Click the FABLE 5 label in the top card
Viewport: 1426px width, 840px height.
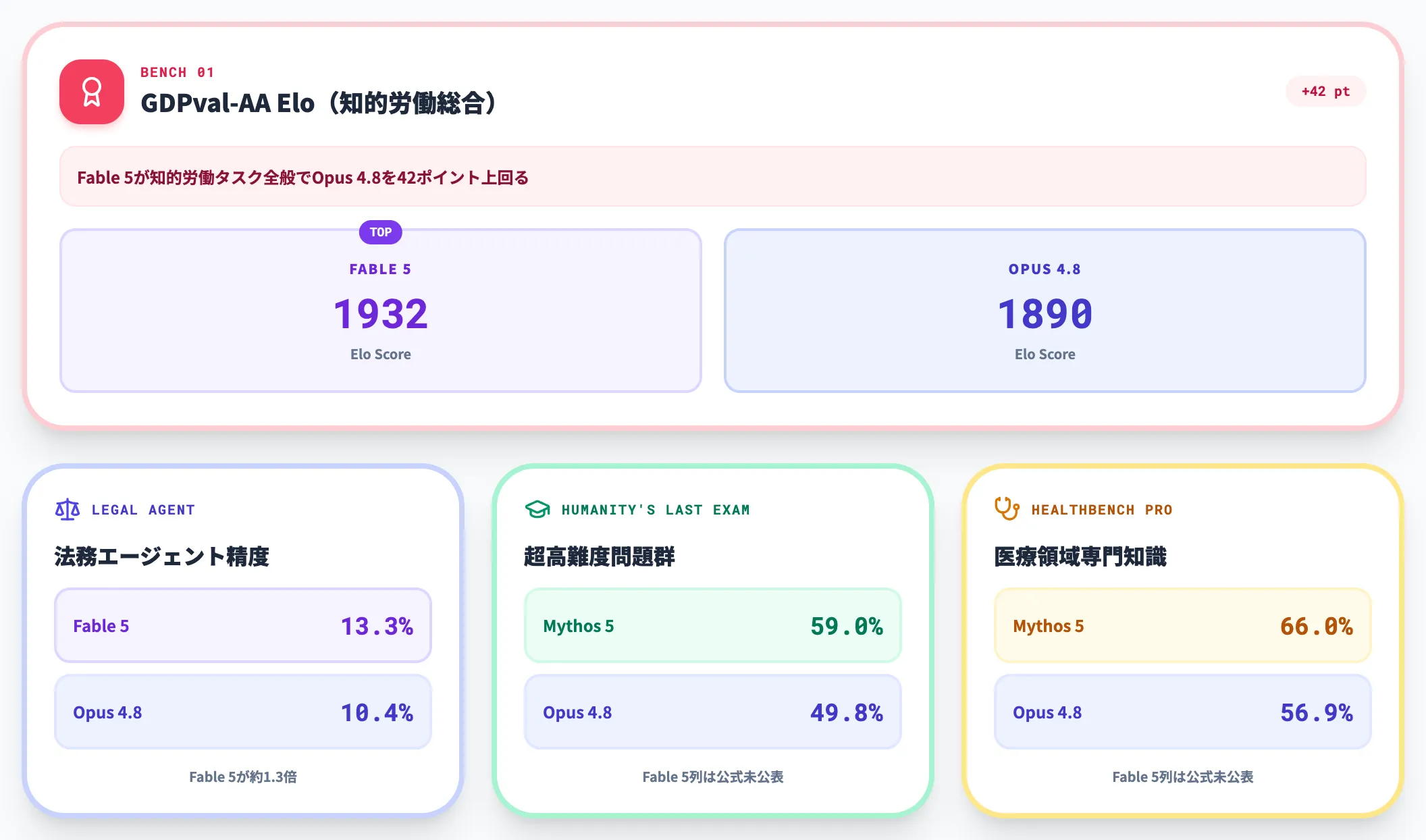[380, 269]
